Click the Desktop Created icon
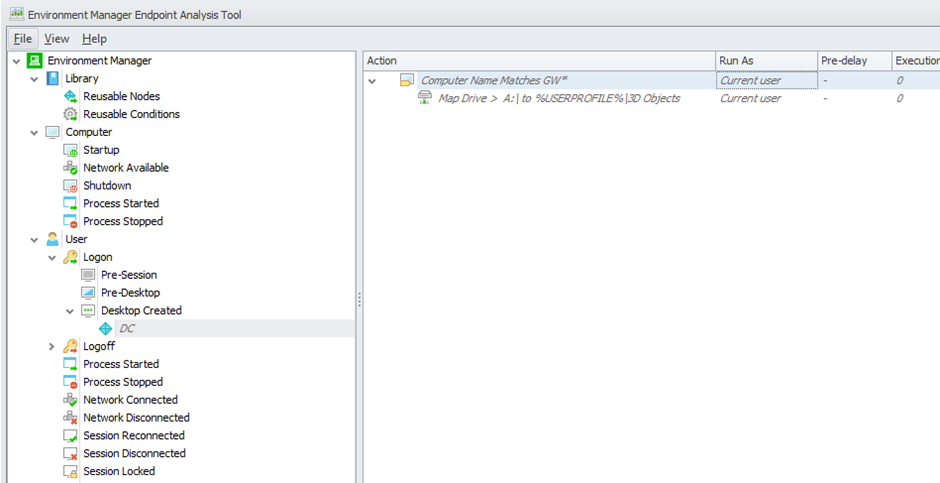 click(x=88, y=310)
